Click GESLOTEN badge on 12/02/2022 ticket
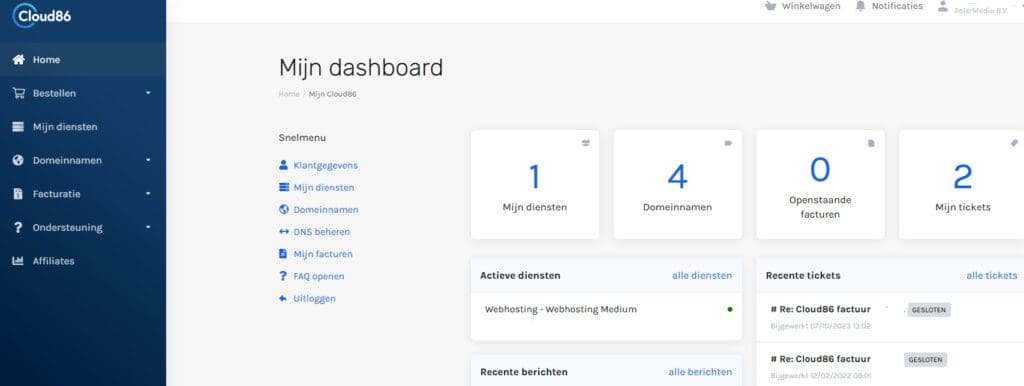1024x386 pixels. 925,360
